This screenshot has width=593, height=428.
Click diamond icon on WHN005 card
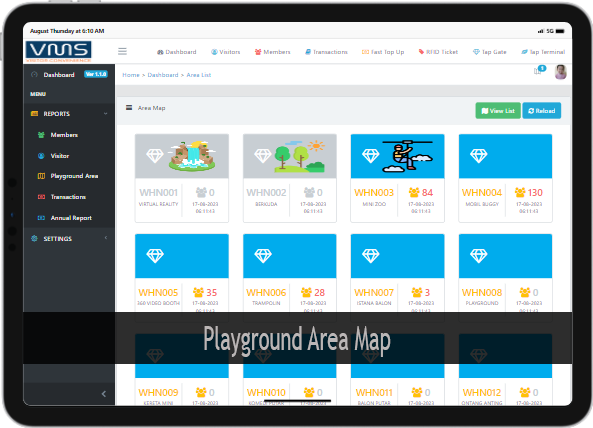point(155,256)
